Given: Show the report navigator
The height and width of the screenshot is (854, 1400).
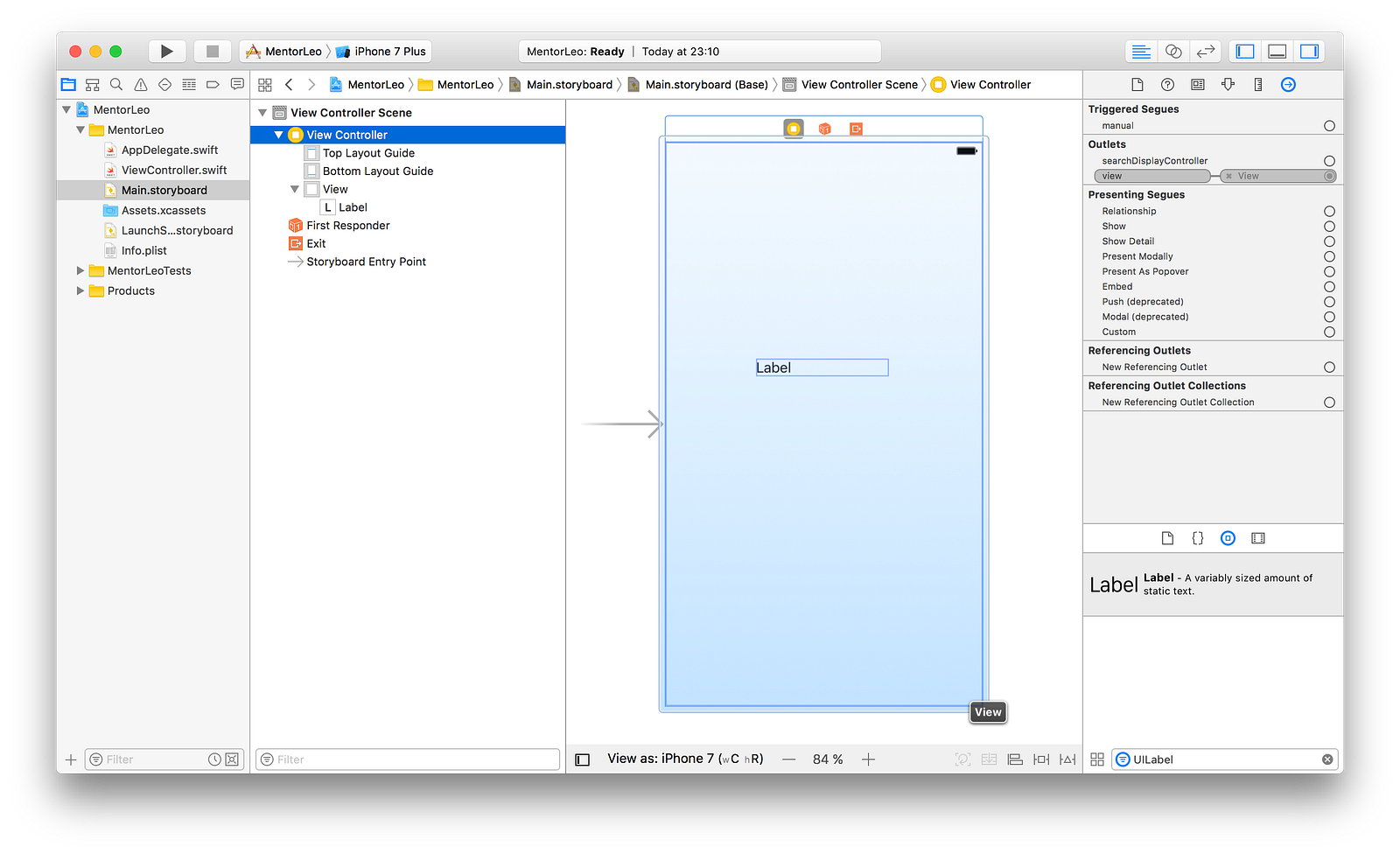Looking at the screenshot, I should click(237, 85).
